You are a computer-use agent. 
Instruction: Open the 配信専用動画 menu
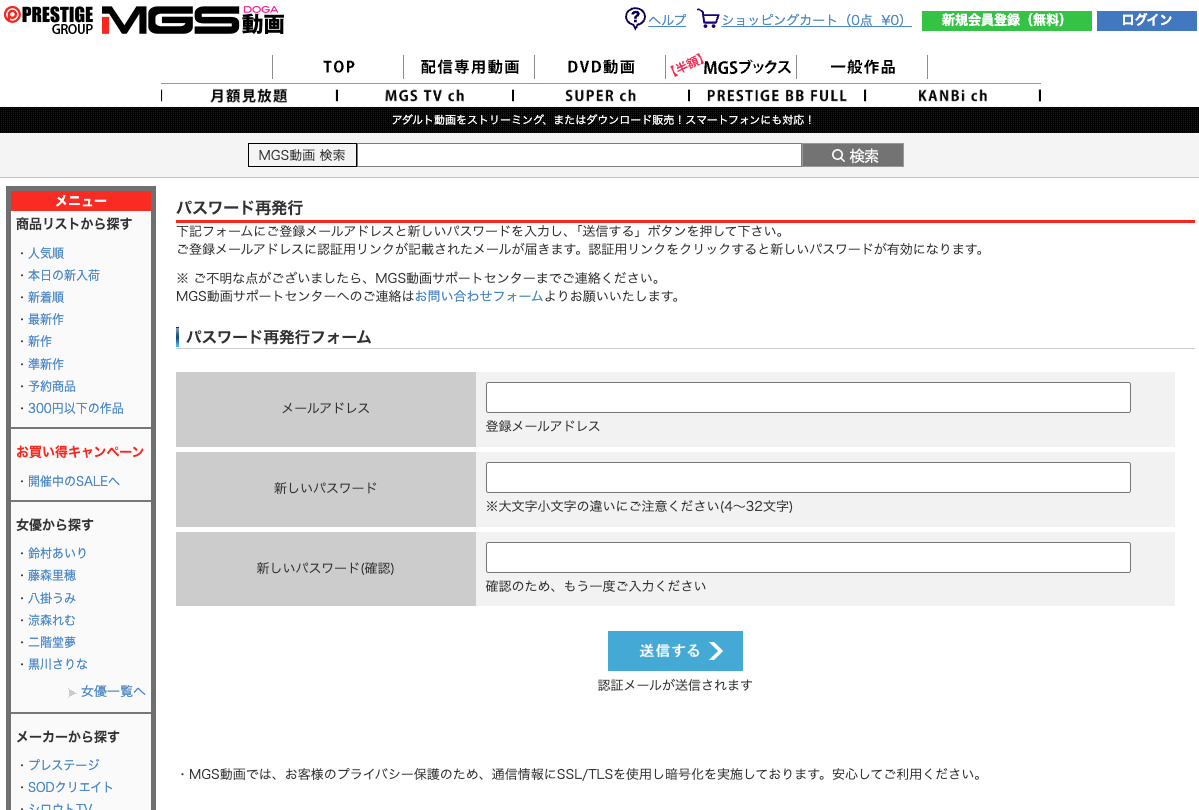(470, 67)
